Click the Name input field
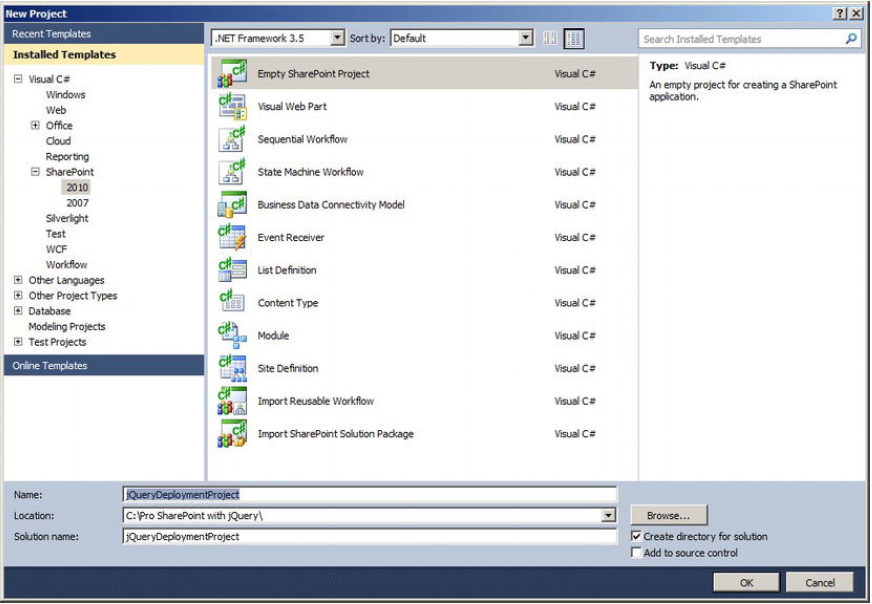Viewport: 872px width, 604px height. click(x=369, y=494)
